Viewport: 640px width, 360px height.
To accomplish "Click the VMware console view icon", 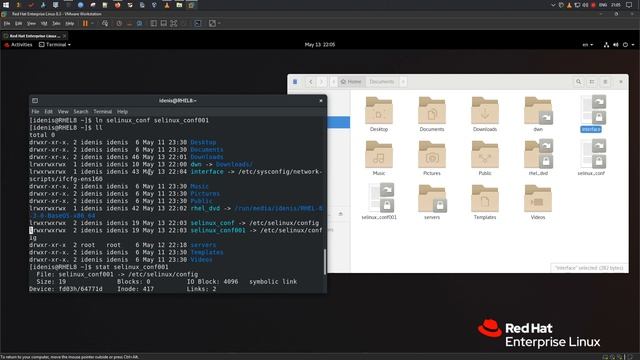I will click(198, 24).
